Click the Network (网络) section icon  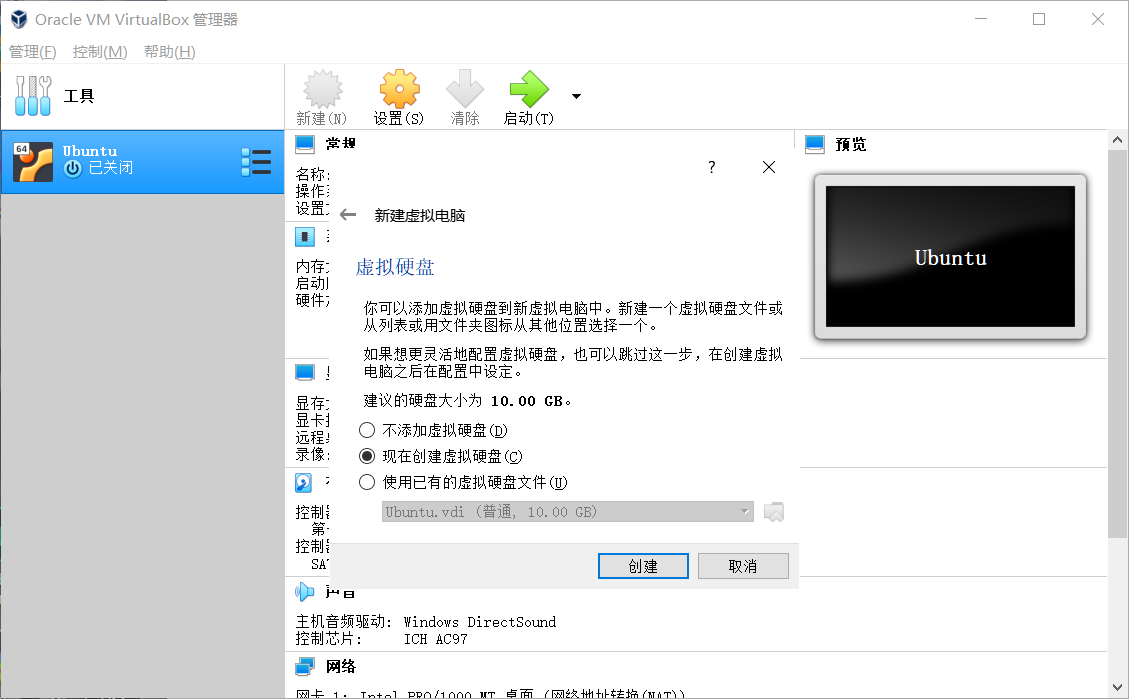305,667
